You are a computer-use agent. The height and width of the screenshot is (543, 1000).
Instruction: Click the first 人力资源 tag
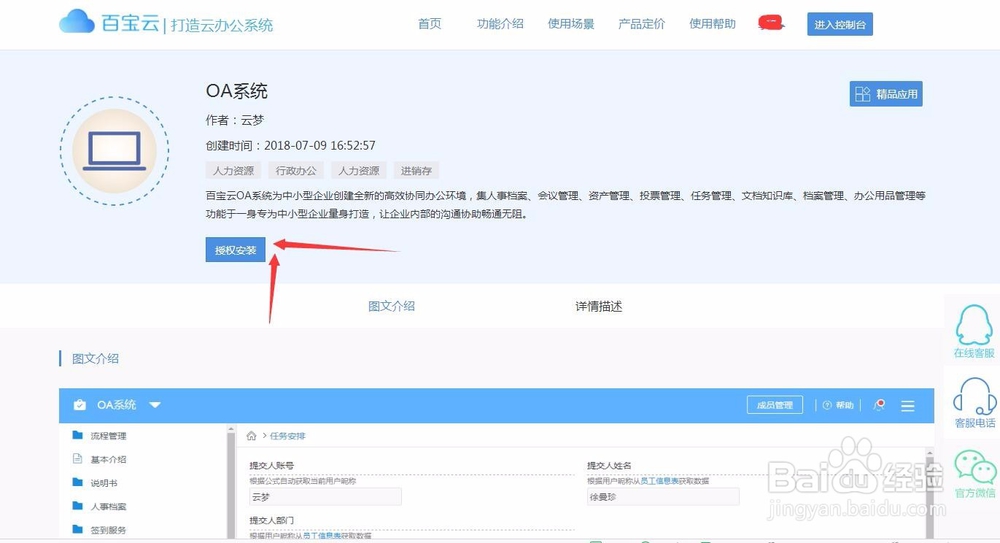click(x=233, y=170)
